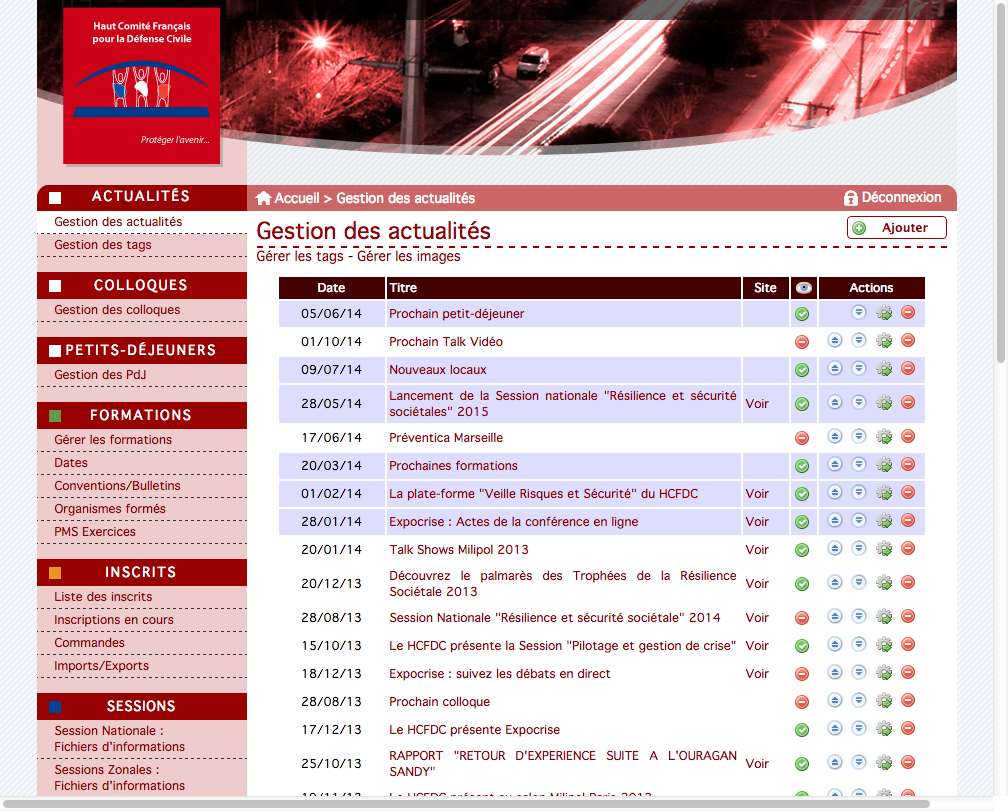Delete the Nouveaux locaux entry
The image size is (1008, 811).
[x=908, y=368]
